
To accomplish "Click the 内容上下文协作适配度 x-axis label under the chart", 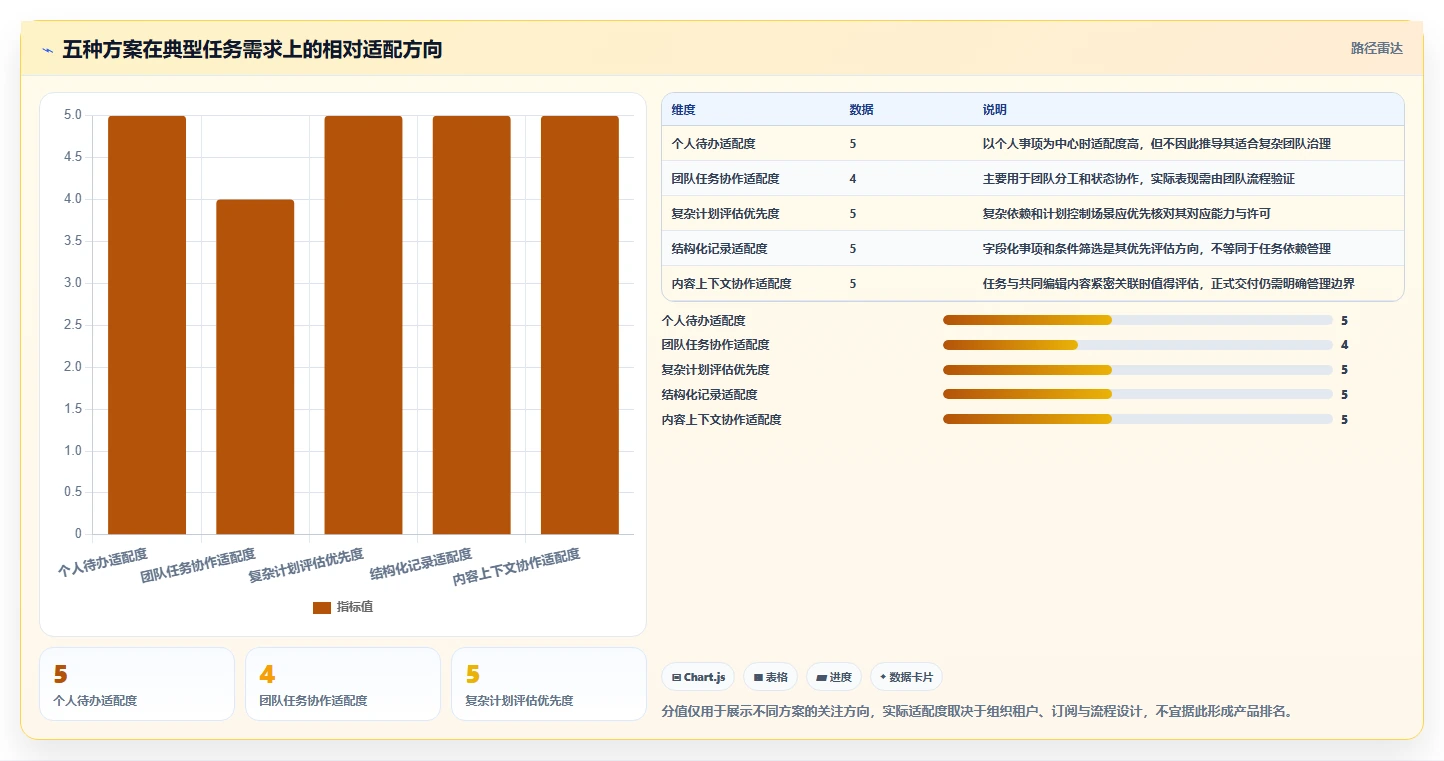I will point(517,567).
